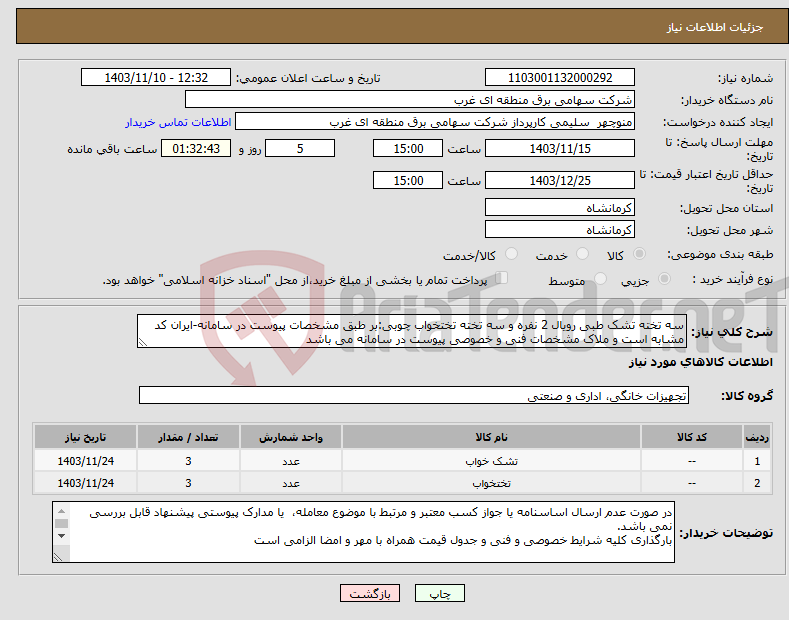Image resolution: width=789 pixels, height=620 pixels.
Task: Select the متوسط purchase type radio
Action: point(600,279)
